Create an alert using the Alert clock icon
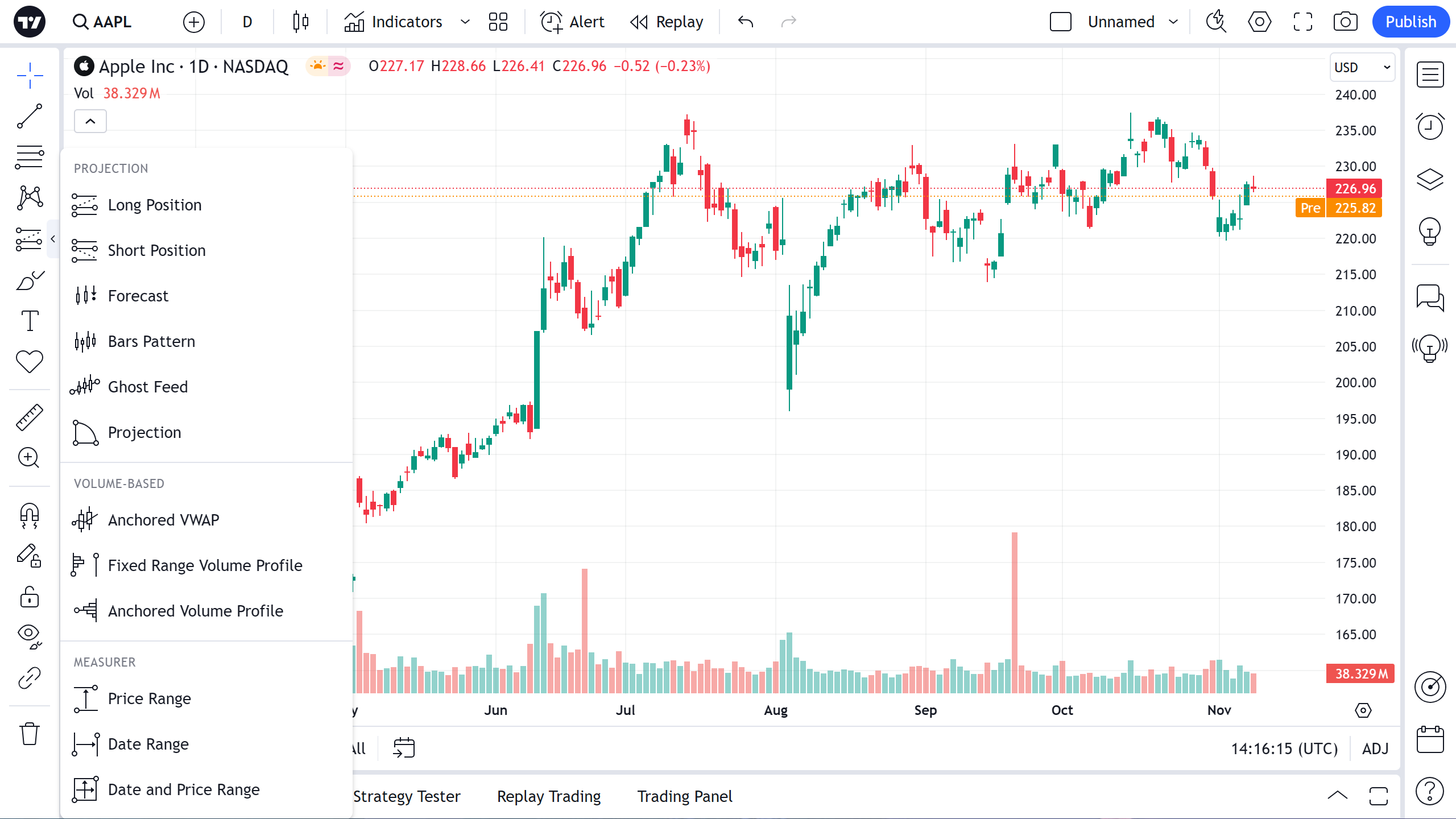 pos(572,22)
